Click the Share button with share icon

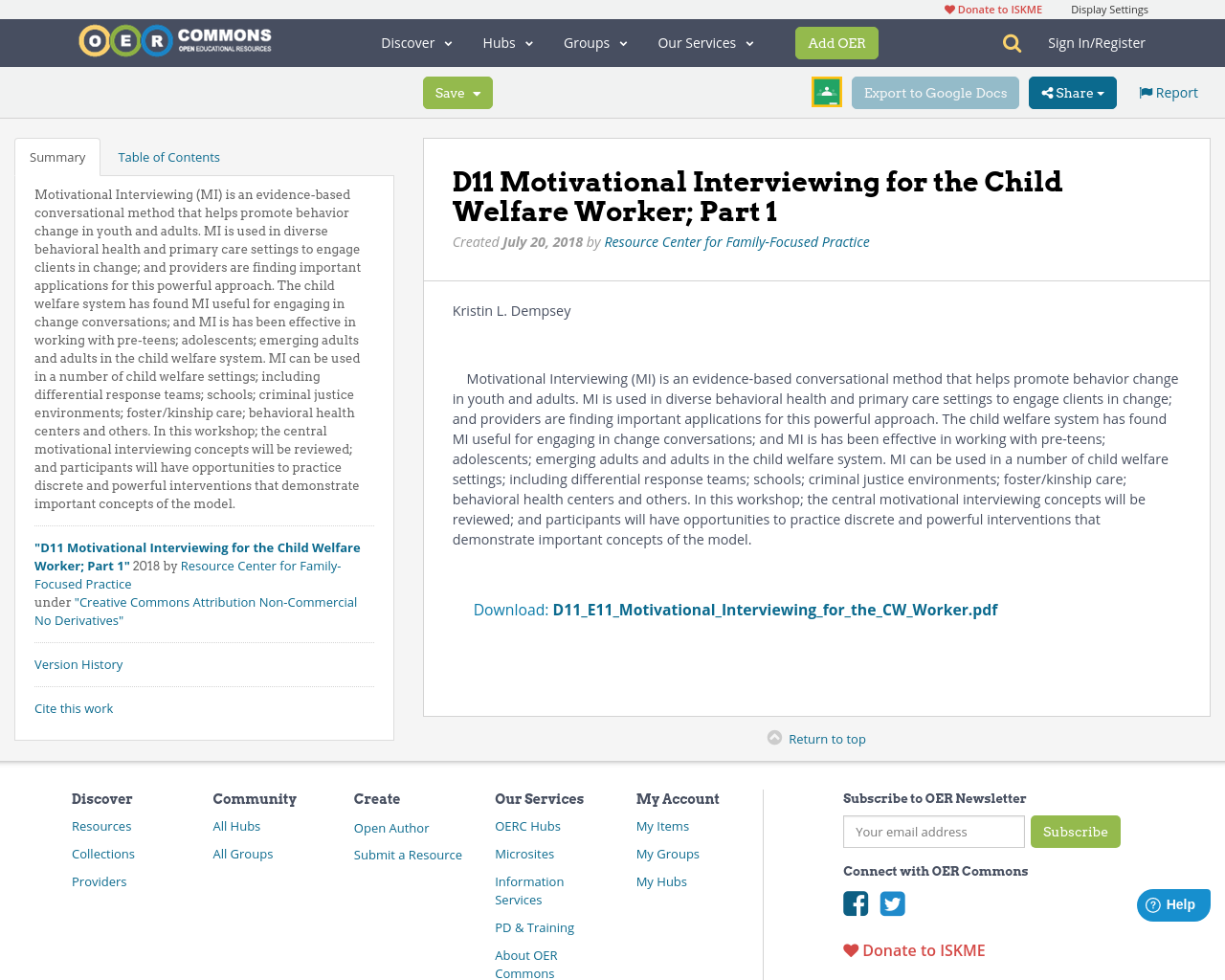[x=1072, y=91]
